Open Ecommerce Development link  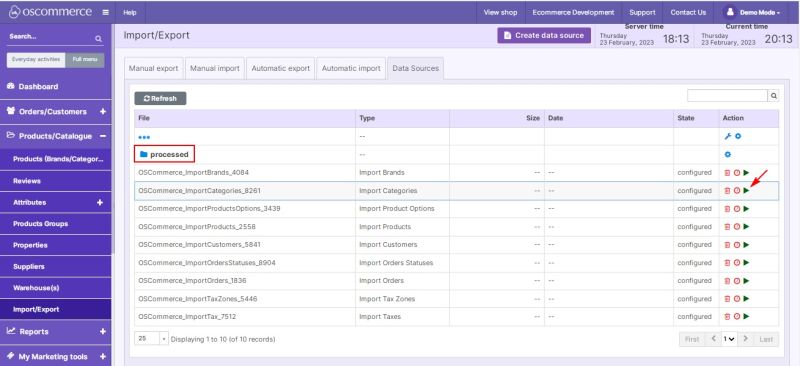573,12
